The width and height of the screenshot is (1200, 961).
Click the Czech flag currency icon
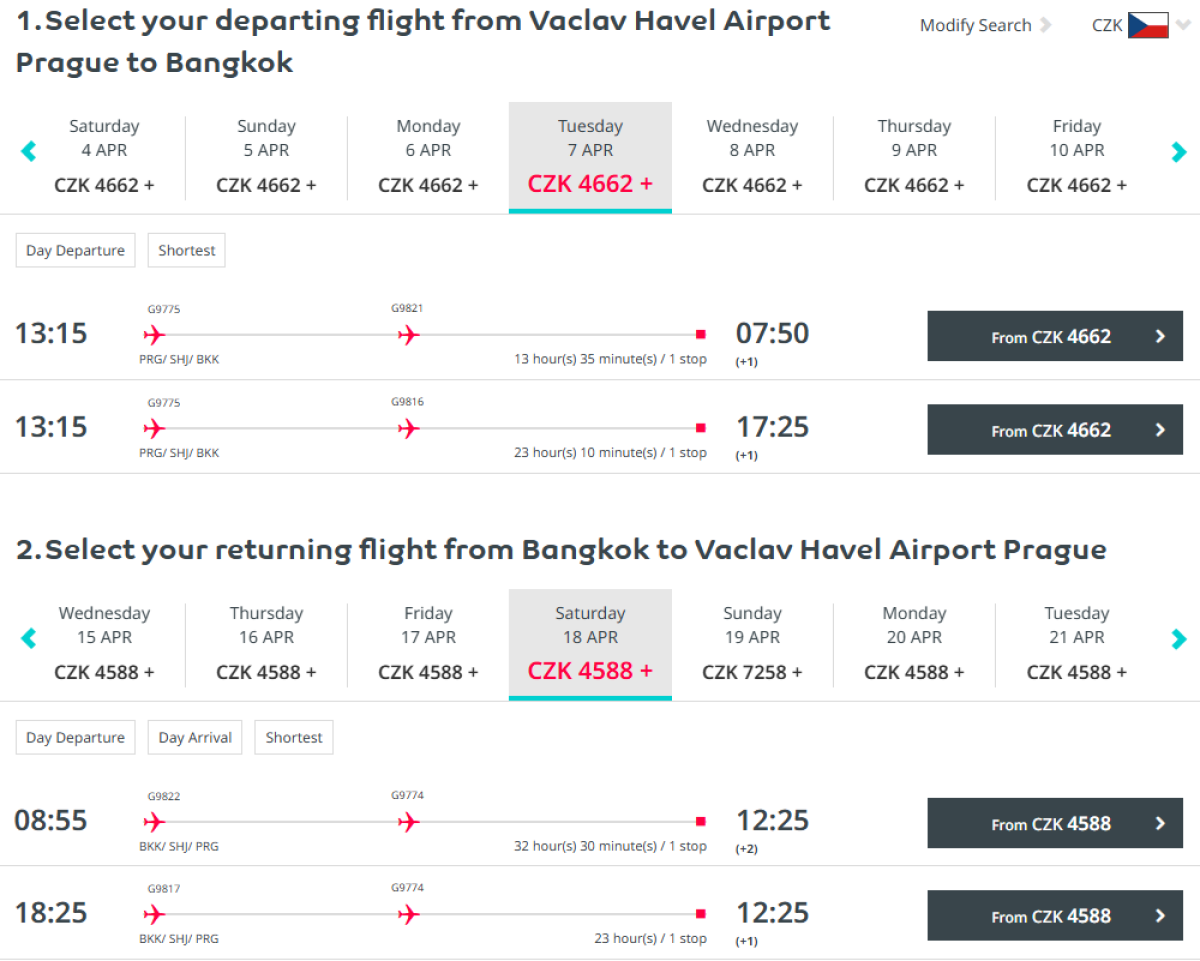(1148, 26)
